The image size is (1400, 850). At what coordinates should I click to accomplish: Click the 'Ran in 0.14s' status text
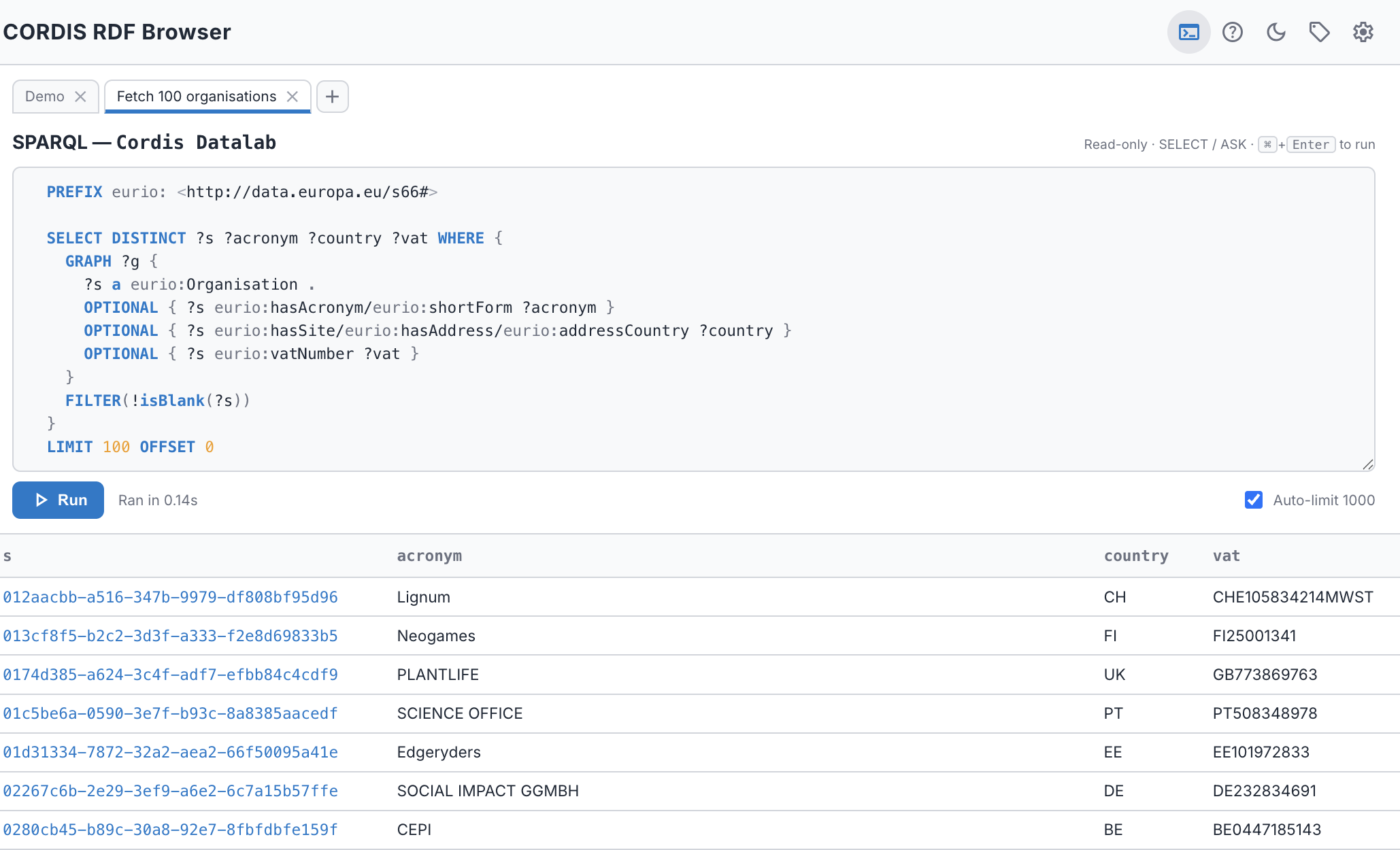coord(158,500)
